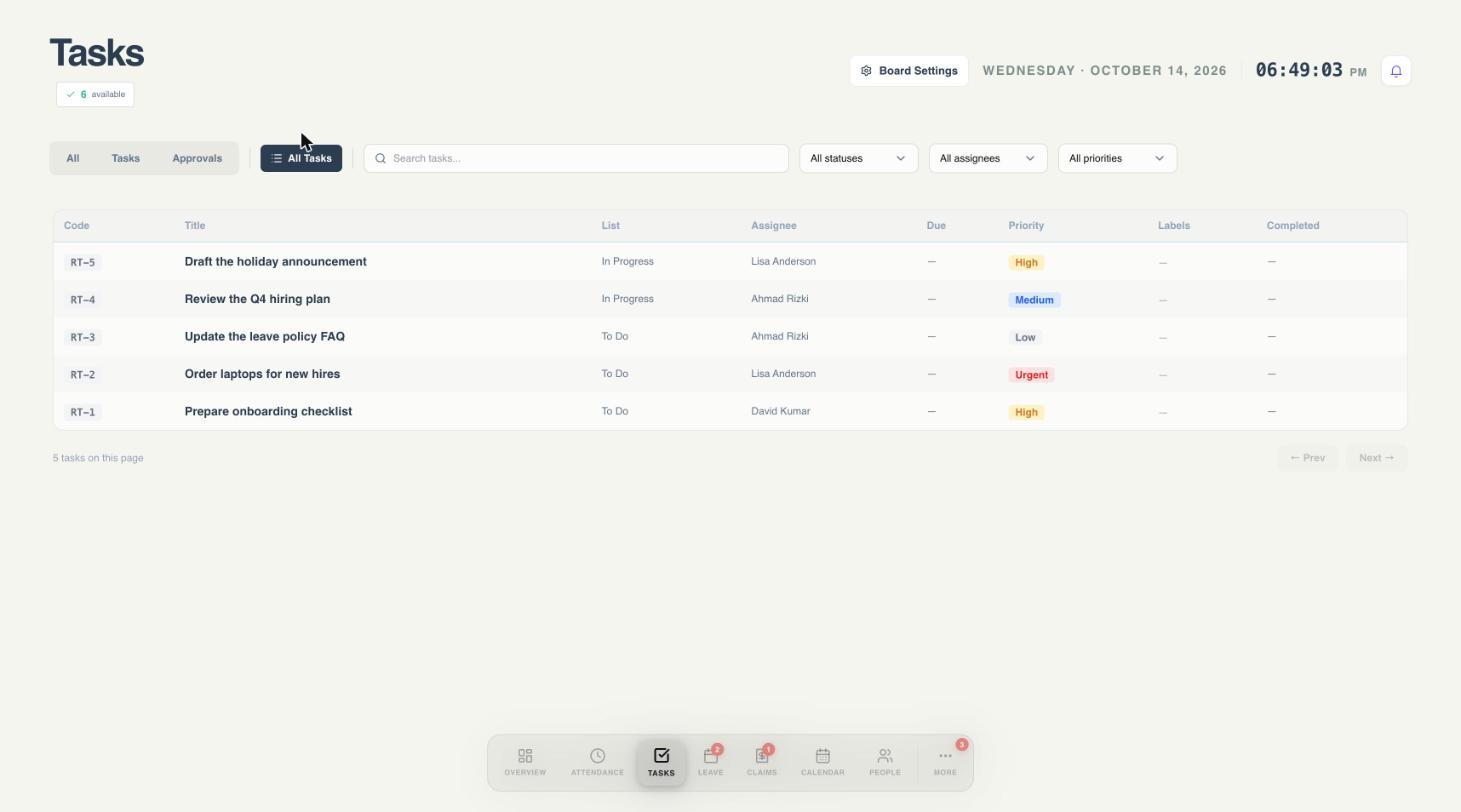Click the Completed column header
This screenshot has height=812, width=1461.
tap(1293, 226)
